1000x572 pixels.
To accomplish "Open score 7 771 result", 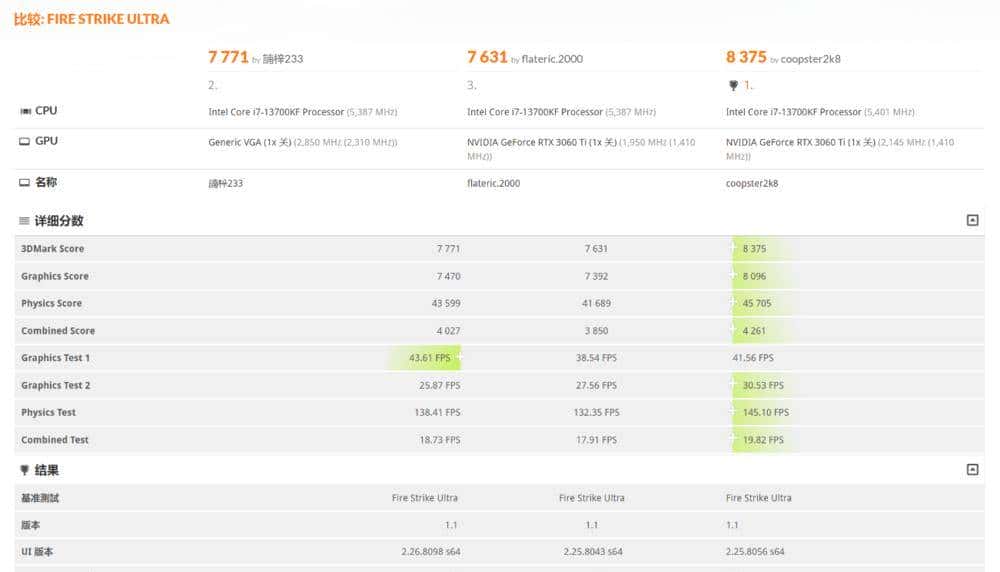I will (228, 57).
